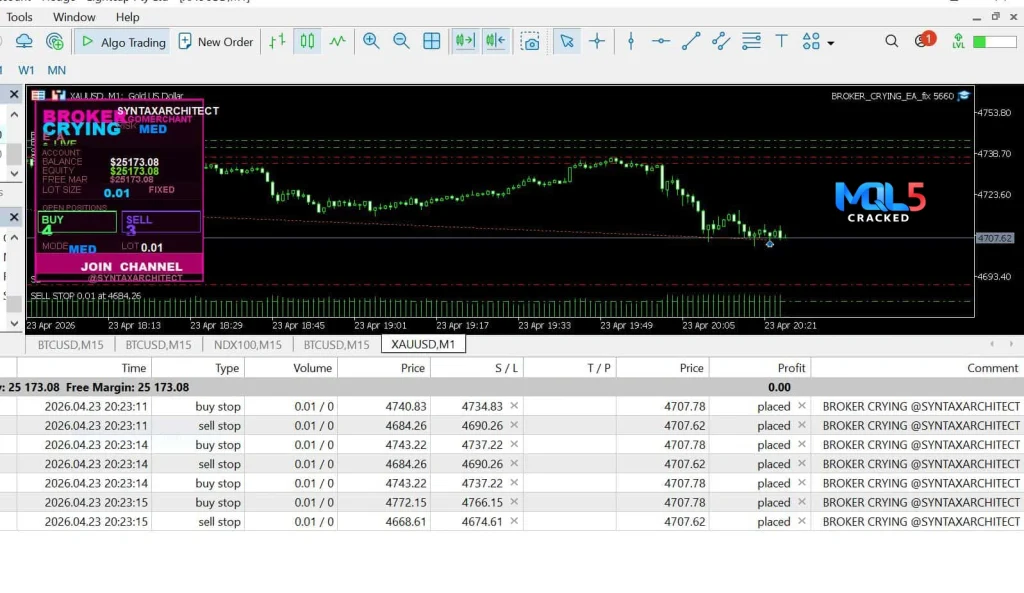Open the New Order dialog
Image resolution: width=1024 pixels, height=593 pixels.
point(216,42)
